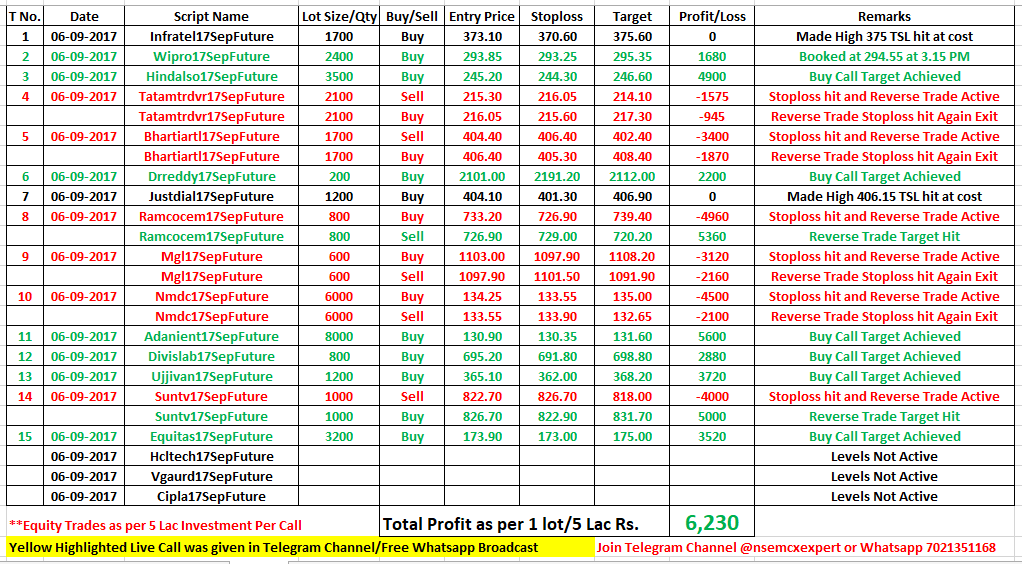Image resolution: width=1022 pixels, height=564 pixels.
Task: Click the profit value 5600
Action: [x=712, y=336]
